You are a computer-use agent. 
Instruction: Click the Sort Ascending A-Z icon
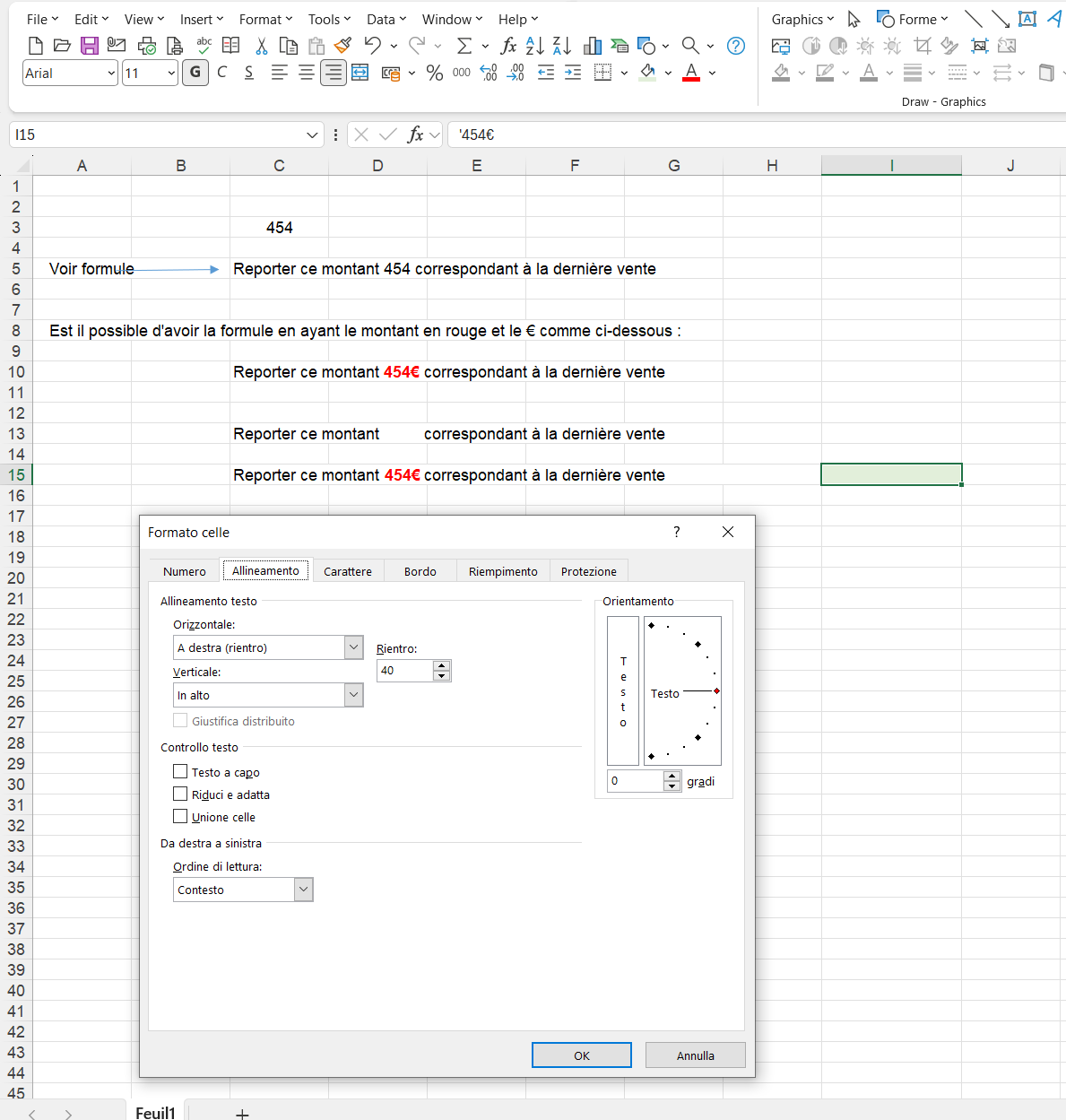[x=535, y=46]
